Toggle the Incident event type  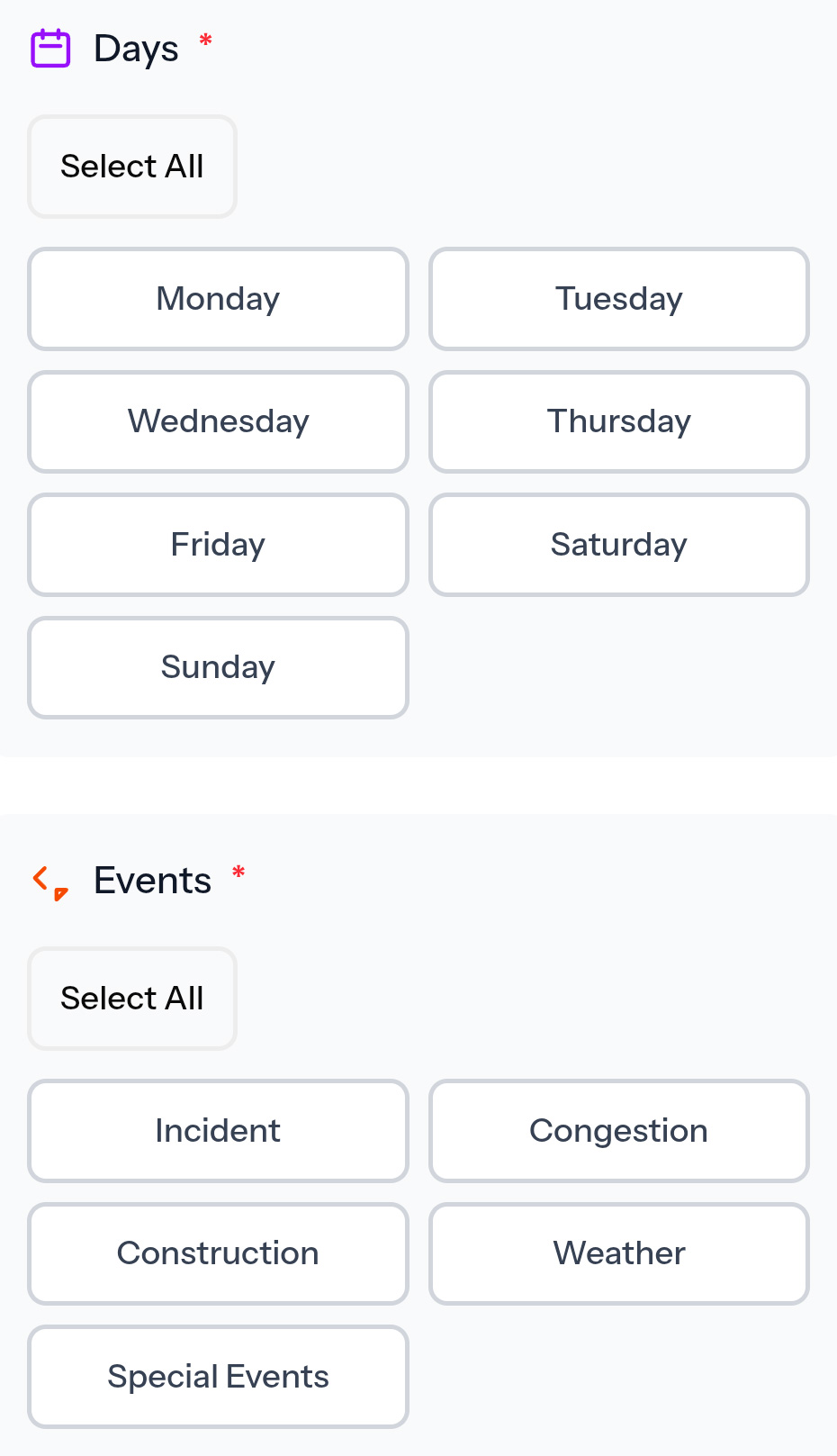coord(218,1131)
